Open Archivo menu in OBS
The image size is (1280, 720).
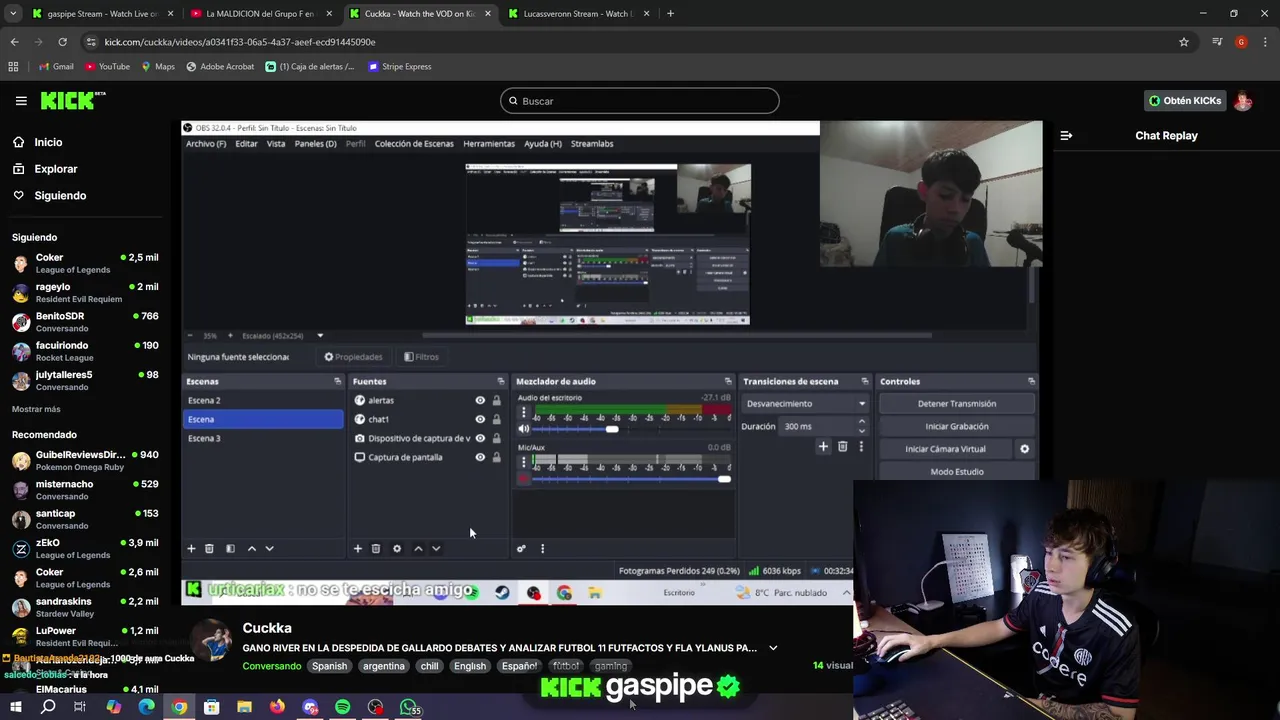[x=206, y=143]
